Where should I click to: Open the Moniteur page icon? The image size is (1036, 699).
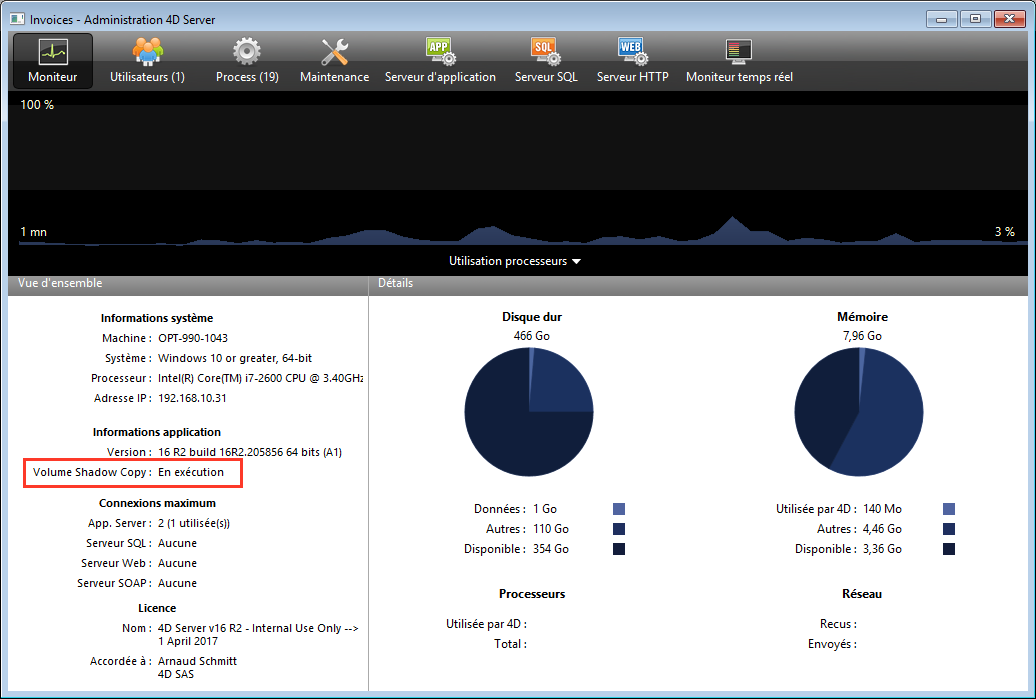pyautogui.click(x=53, y=51)
